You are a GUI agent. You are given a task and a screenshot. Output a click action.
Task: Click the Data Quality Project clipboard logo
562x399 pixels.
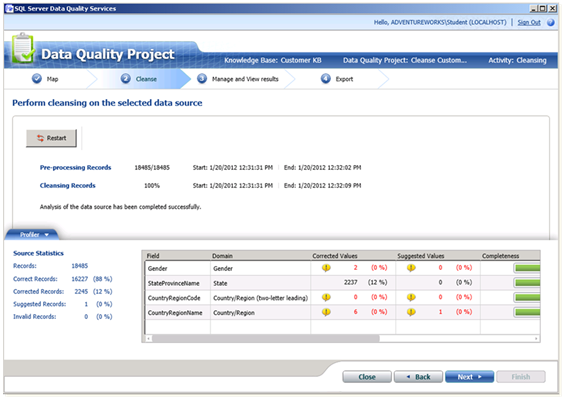click(23, 48)
